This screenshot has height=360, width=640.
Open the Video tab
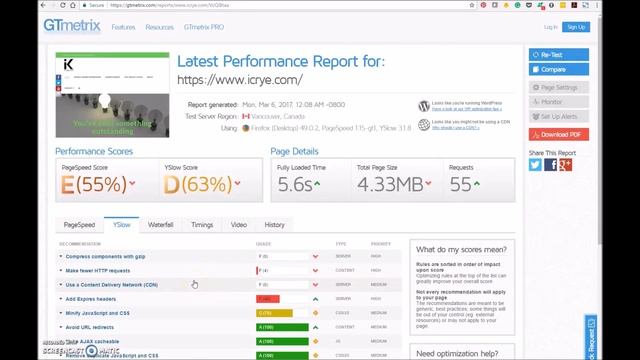click(x=239, y=225)
